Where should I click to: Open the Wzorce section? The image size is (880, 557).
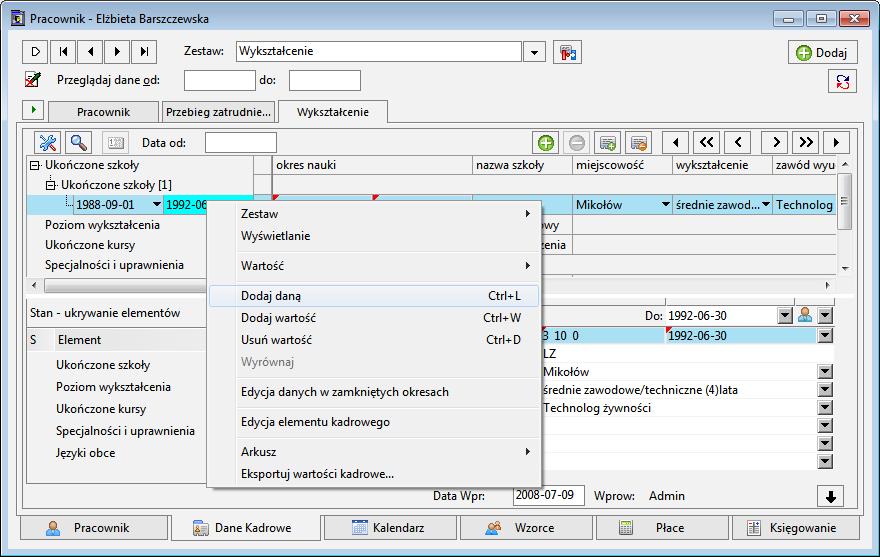click(526, 528)
